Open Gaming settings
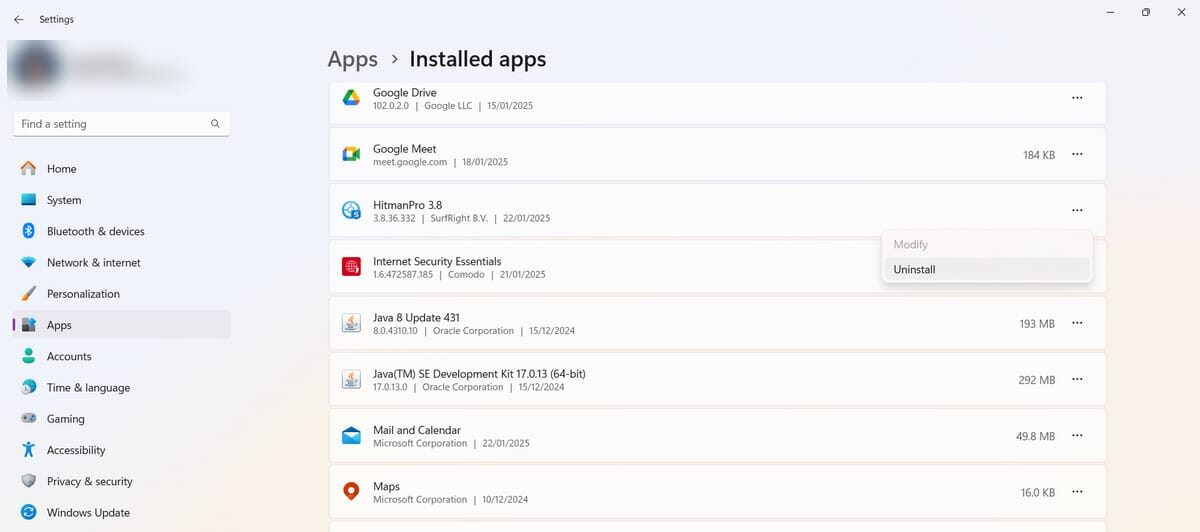 (x=120, y=419)
